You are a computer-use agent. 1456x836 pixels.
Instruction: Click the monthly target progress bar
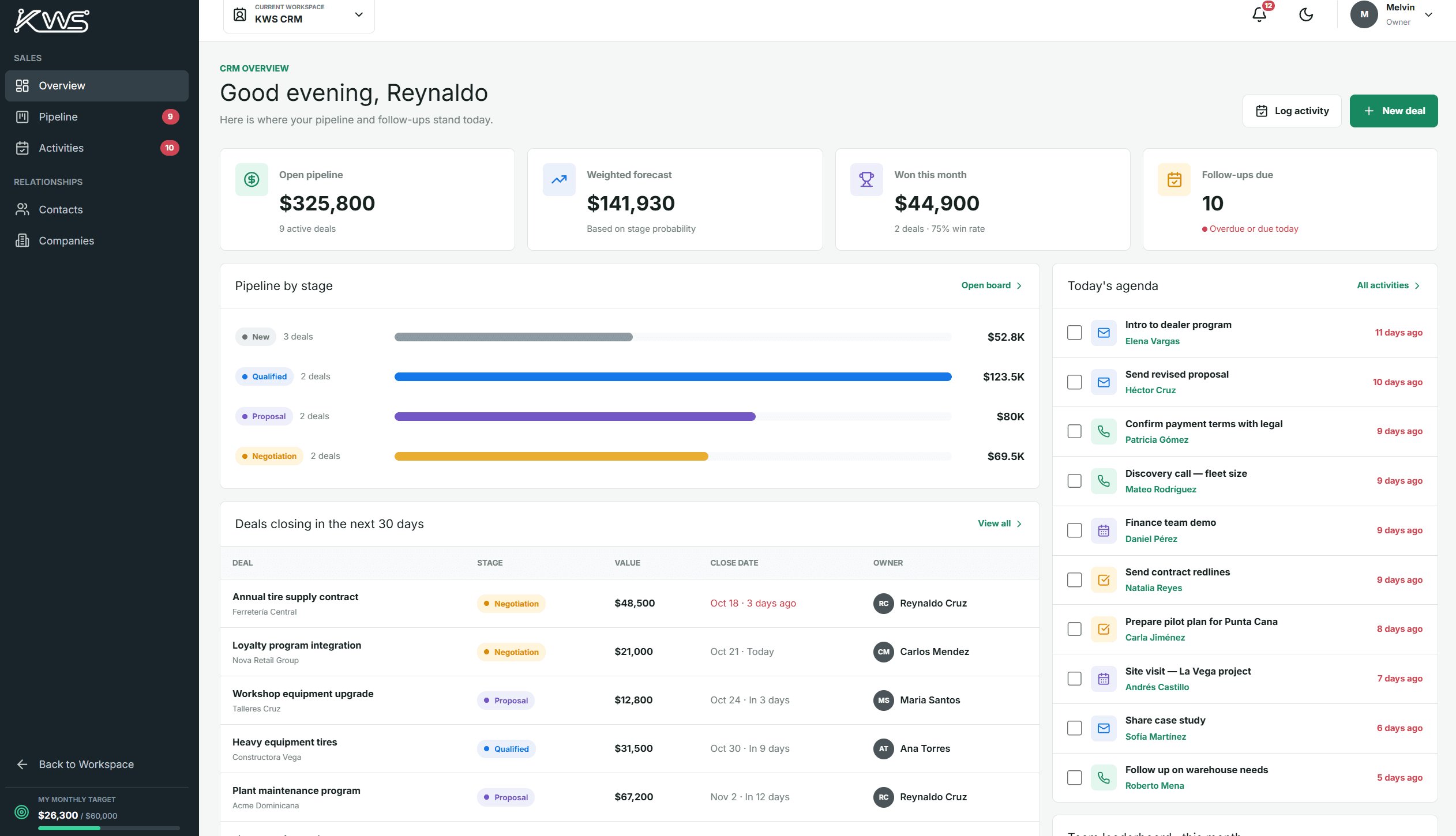(108, 828)
